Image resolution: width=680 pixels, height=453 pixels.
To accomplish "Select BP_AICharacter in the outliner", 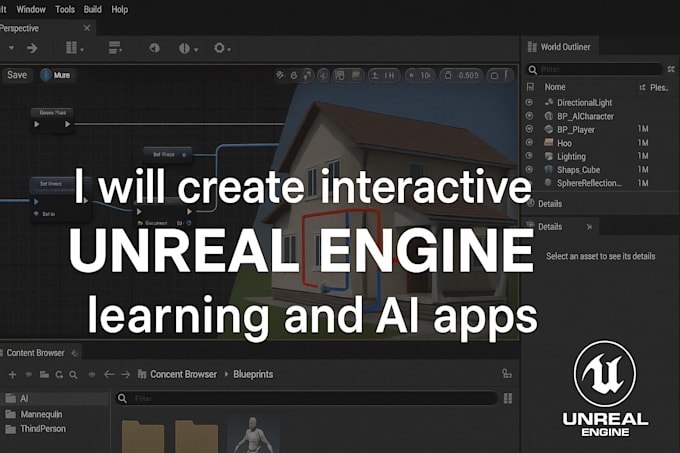I will tap(585, 116).
